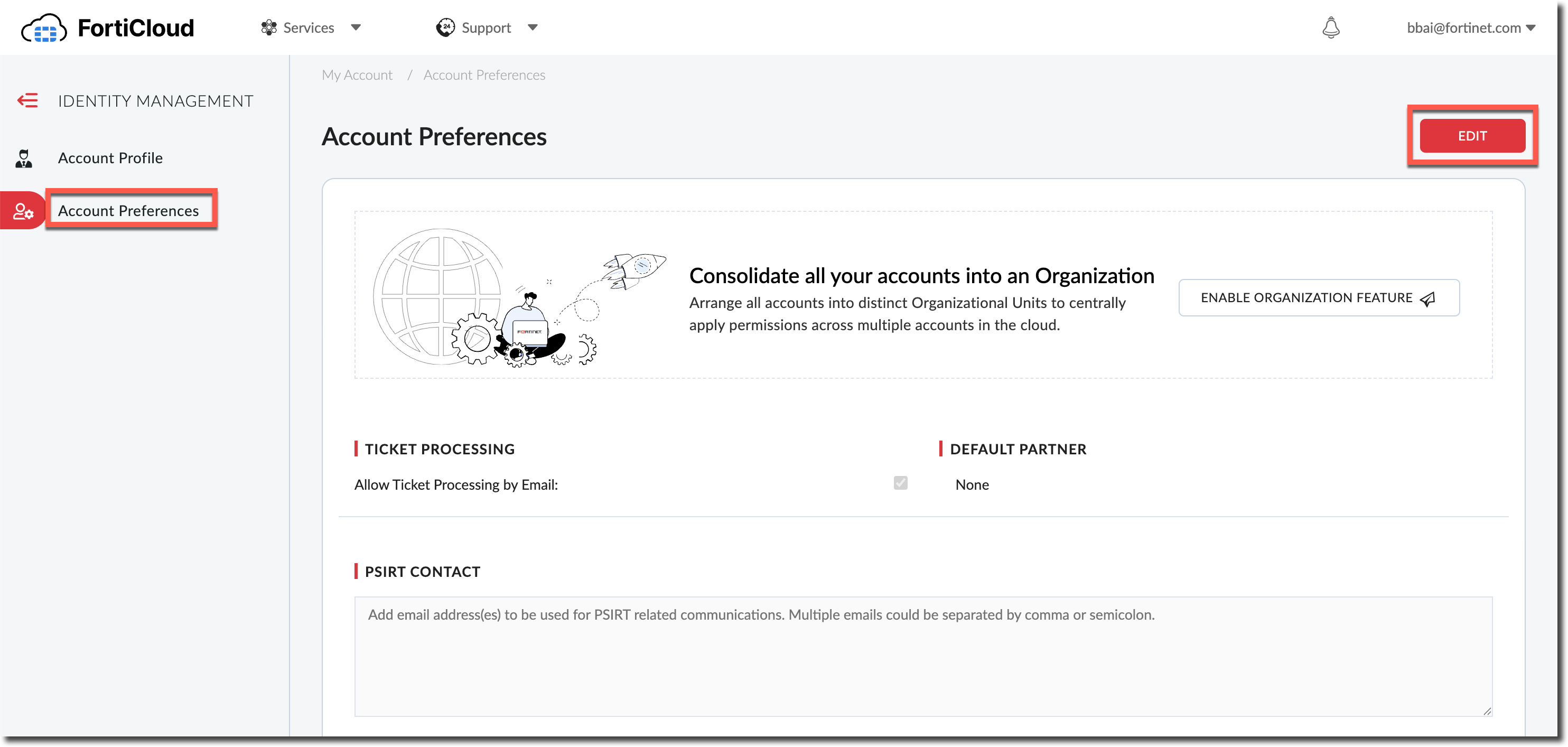This screenshot has height=747, width=1568.
Task: Collapse sidebar with red arrow menu icon
Action: point(27,100)
